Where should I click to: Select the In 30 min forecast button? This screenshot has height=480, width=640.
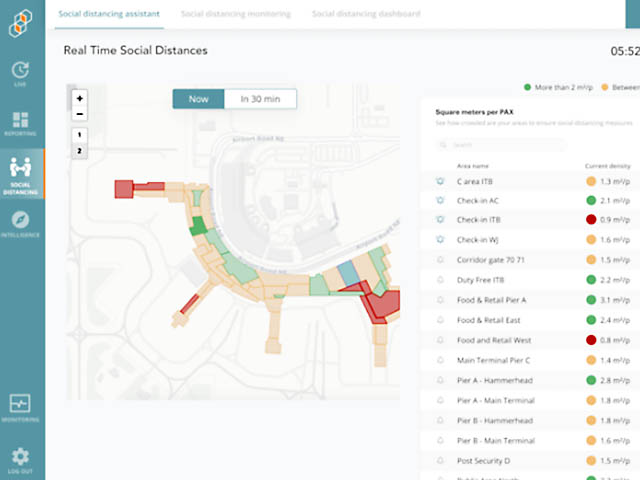(259, 99)
